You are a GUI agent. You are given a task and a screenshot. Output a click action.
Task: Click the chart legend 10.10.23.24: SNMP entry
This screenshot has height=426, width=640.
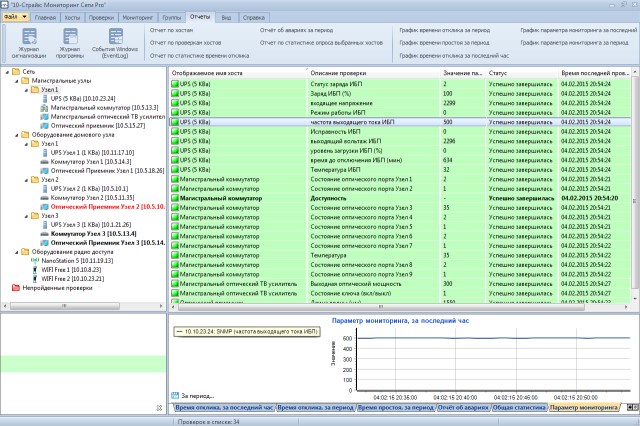click(x=247, y=332)
